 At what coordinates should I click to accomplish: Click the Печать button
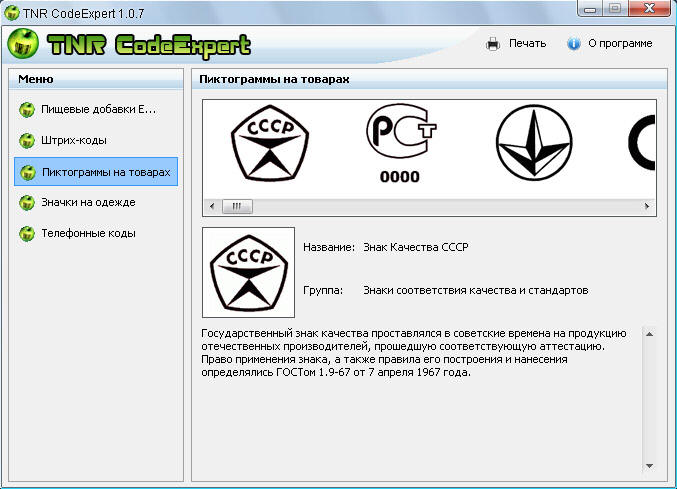click(516, 44)
